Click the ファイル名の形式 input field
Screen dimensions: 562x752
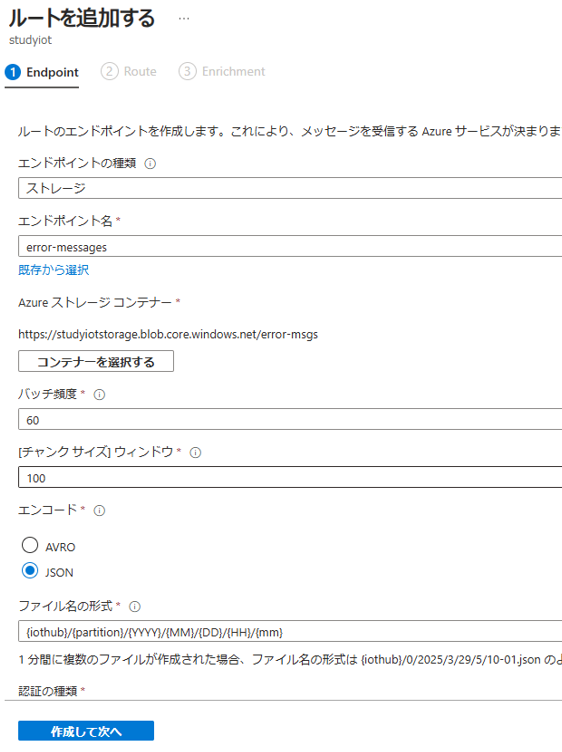tap(290, 631)
